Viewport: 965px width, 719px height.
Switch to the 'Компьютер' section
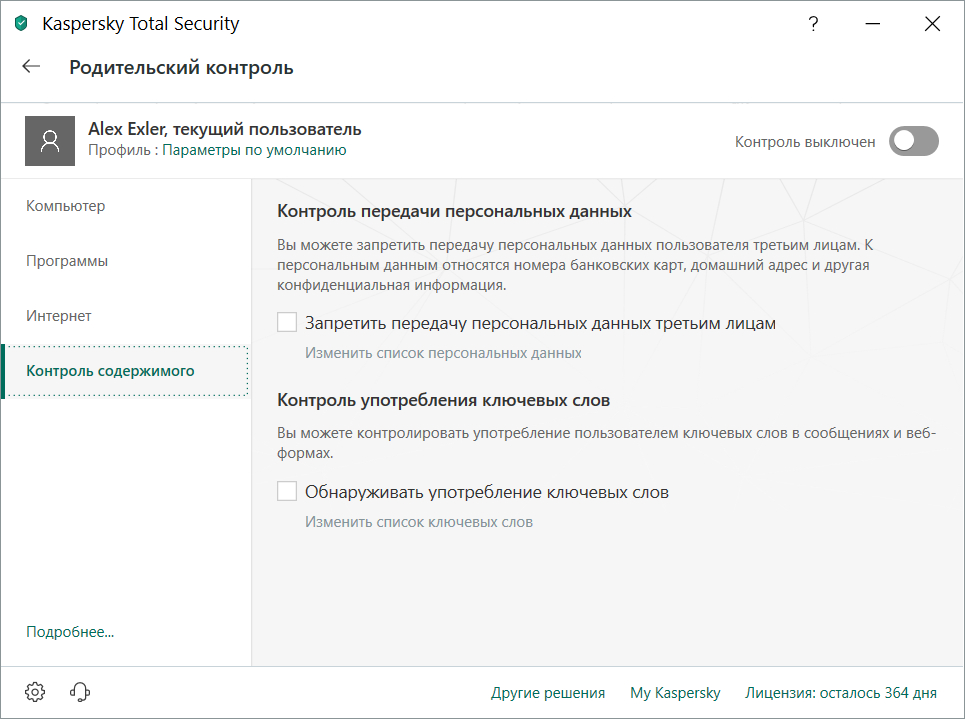coord(66,206)
